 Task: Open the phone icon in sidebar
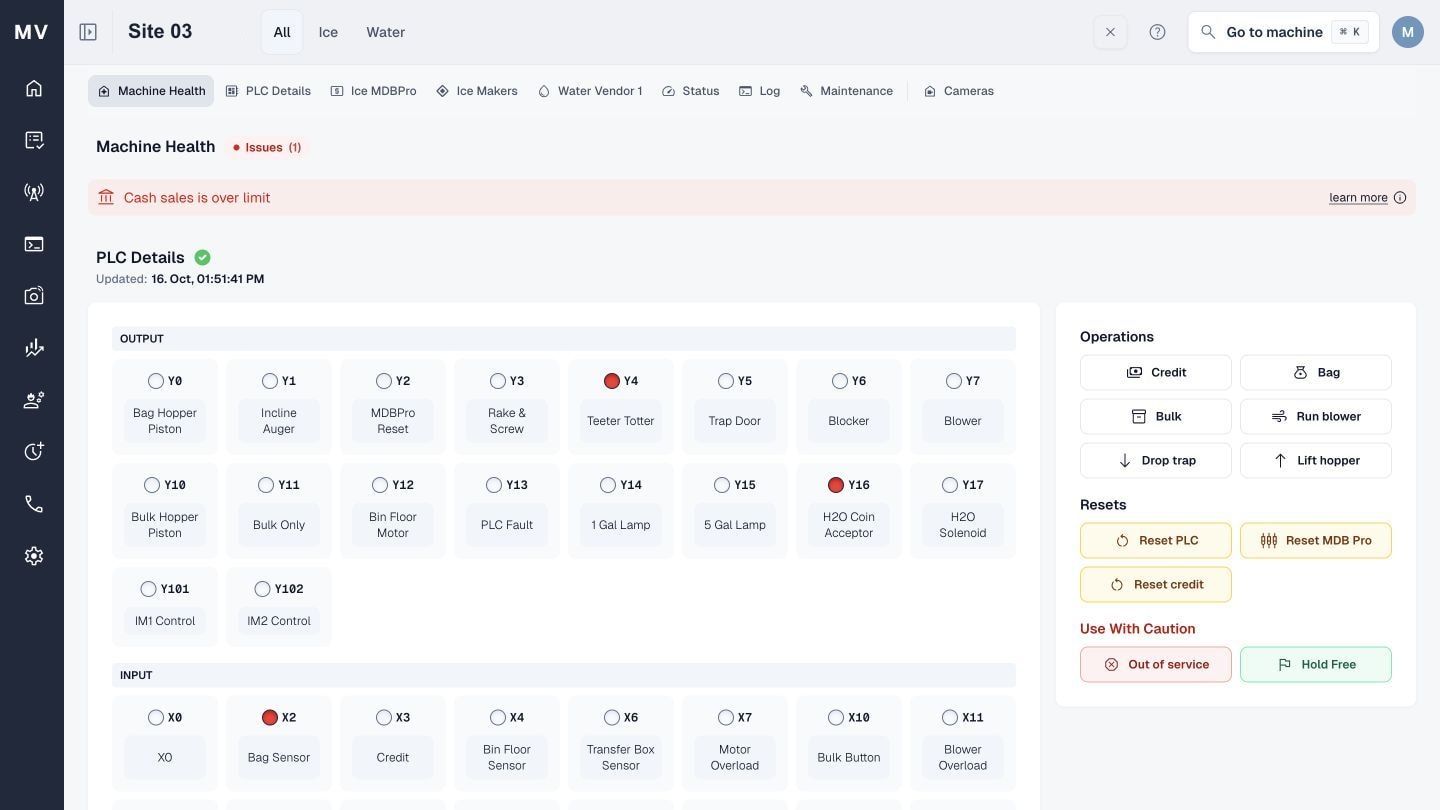pyautogui.click(x=34, y=504)
